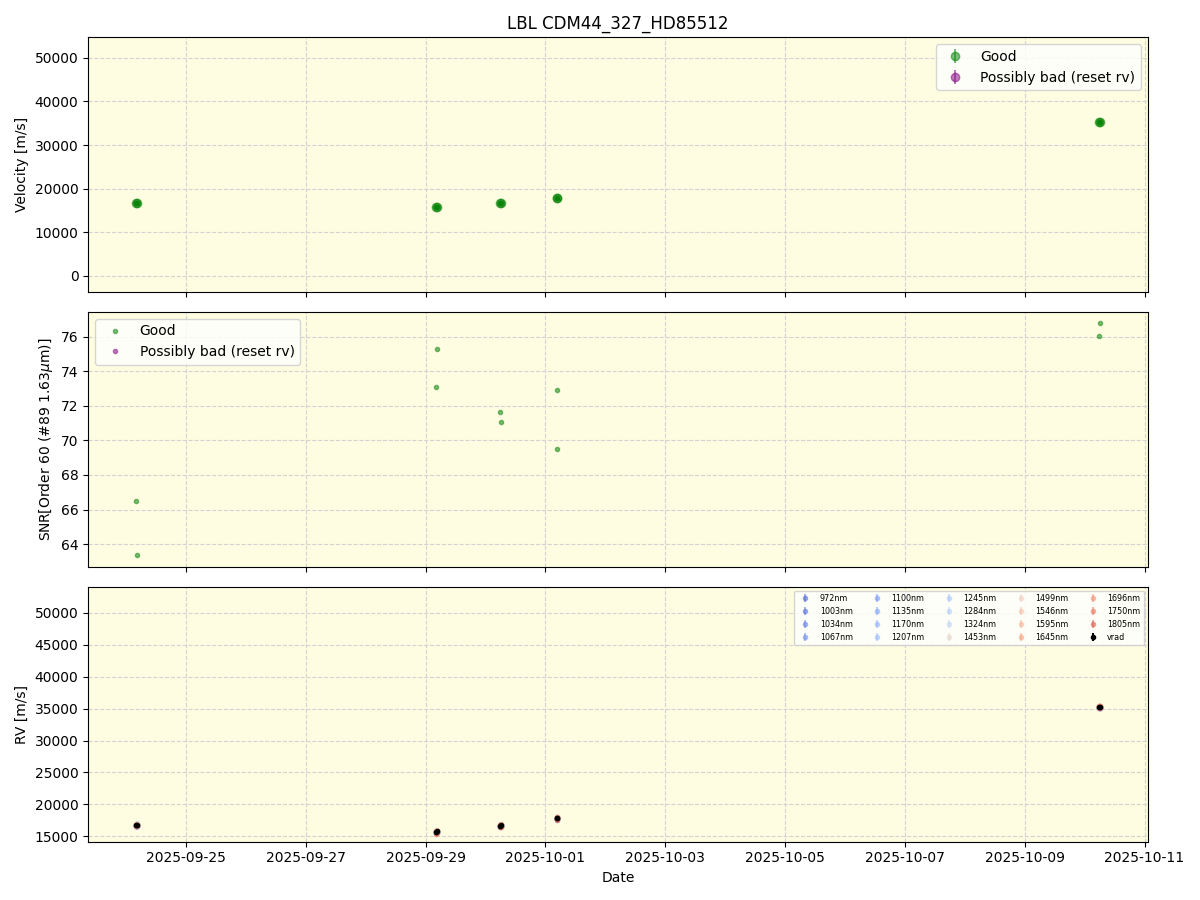The image size is (1200, 900).
Task: Click the RV [m/s] axis label
Action: 21,715
